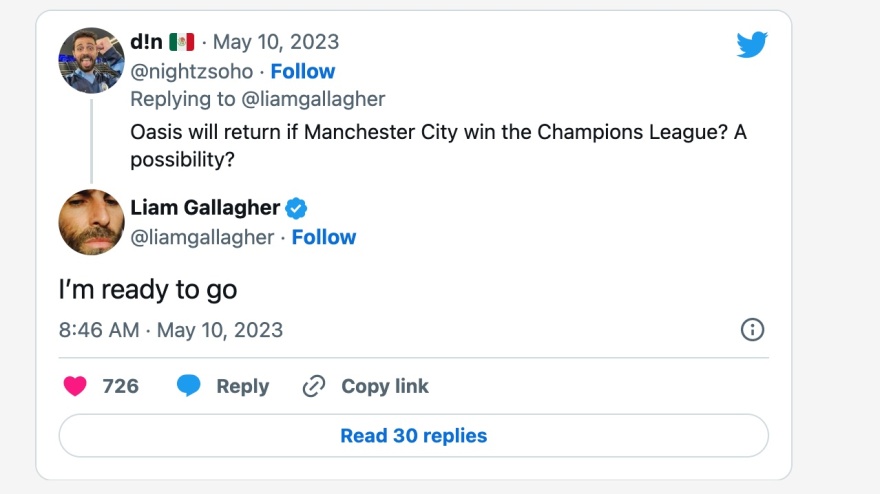The width and height of the screenshot is (880, 494).
Task: Open d!n's profile picture
Action: pyautogui.click(x=91, y=60)
